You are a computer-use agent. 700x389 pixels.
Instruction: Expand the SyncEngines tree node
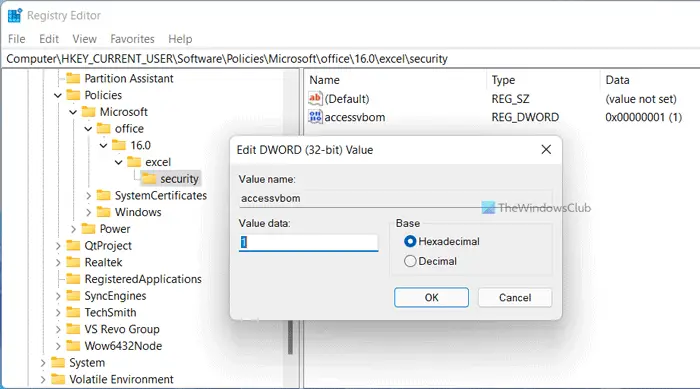(x=58, y=296)
